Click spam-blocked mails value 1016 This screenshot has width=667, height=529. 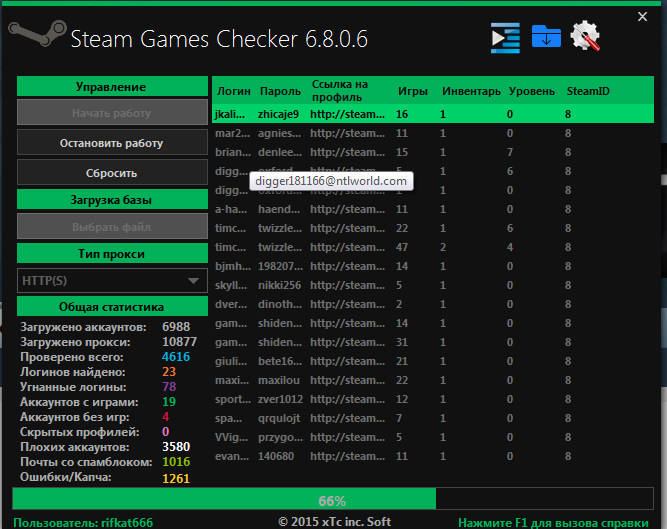[176, 462]
